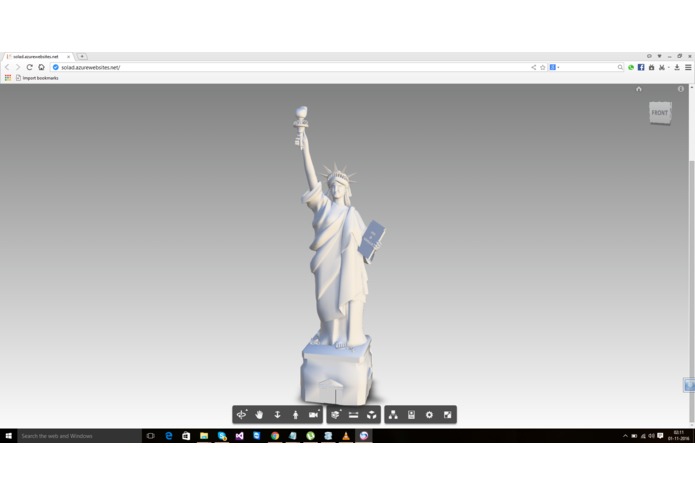
Task: Show hidden system tray icons
Action: pyautogui.click(x=625, y=436)
